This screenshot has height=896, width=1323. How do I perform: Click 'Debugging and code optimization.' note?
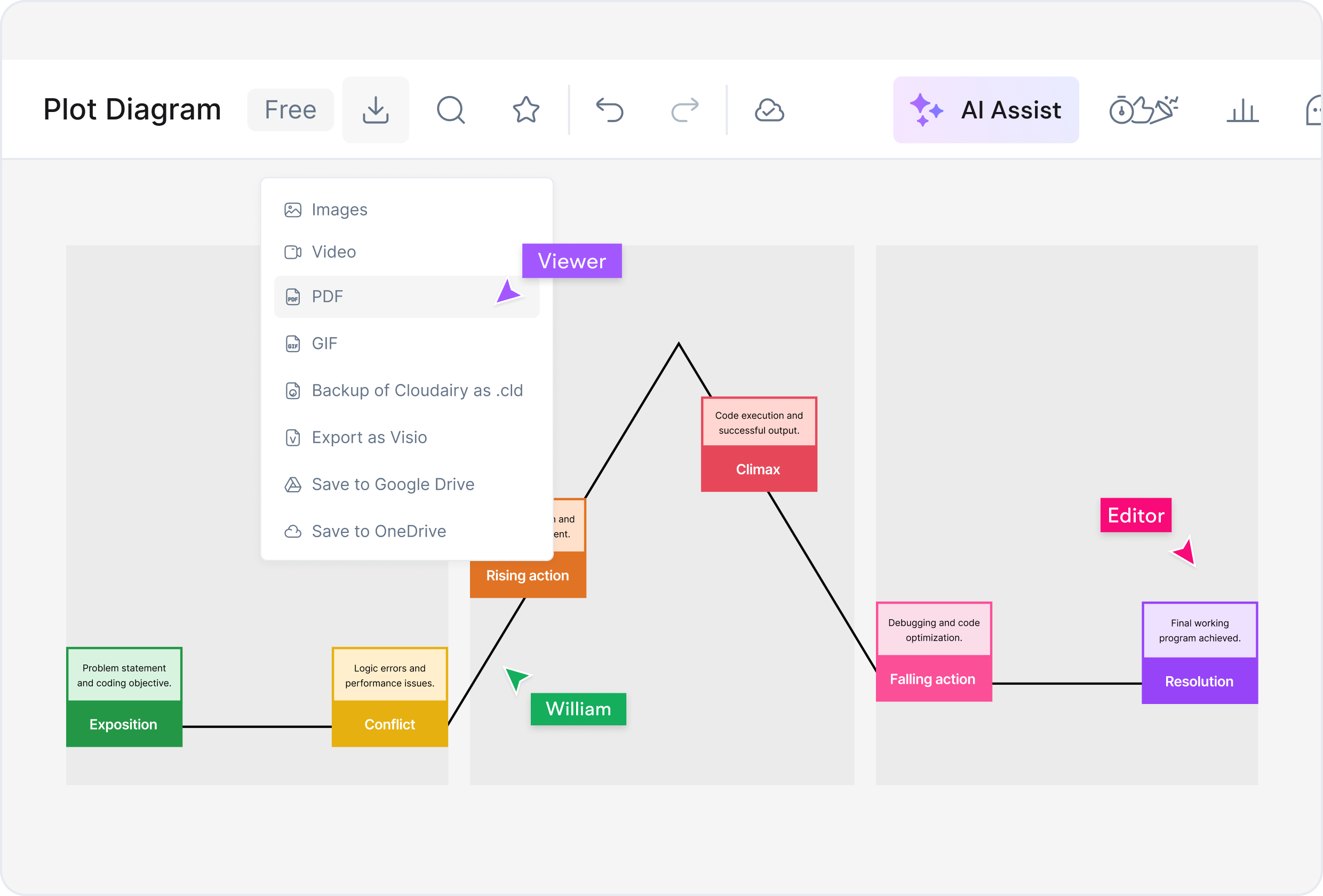coord(934,629)
